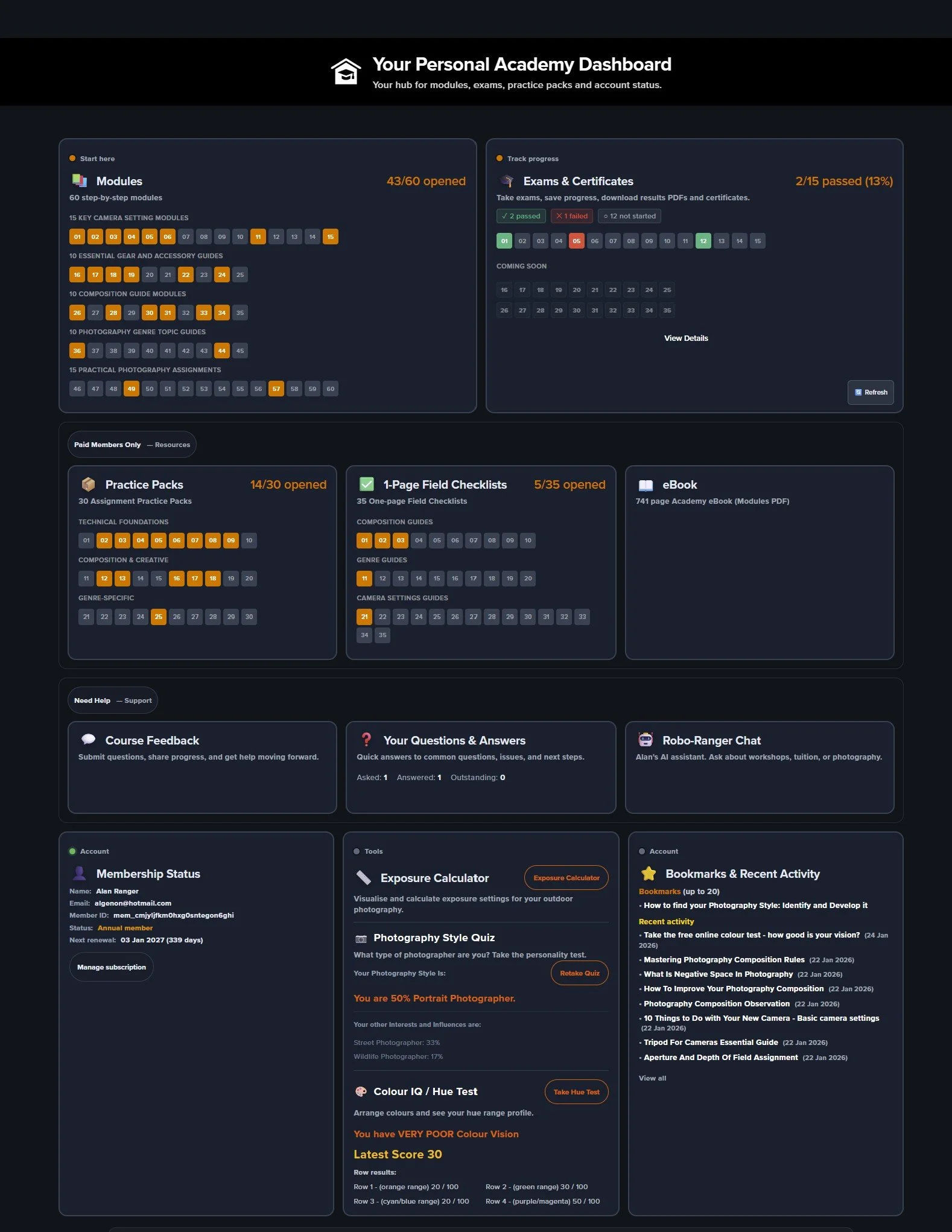Open Your Questions & Answers title

click(454, 740)
